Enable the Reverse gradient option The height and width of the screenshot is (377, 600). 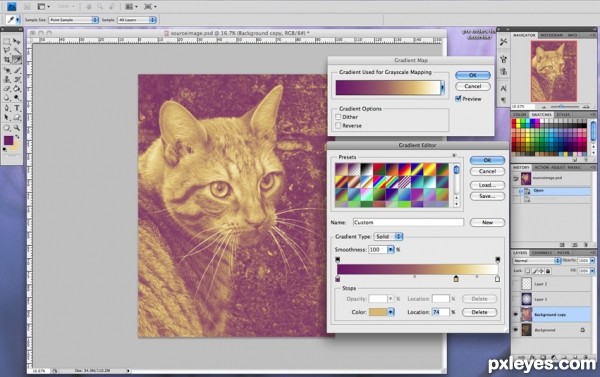click(x=338, y=126)
